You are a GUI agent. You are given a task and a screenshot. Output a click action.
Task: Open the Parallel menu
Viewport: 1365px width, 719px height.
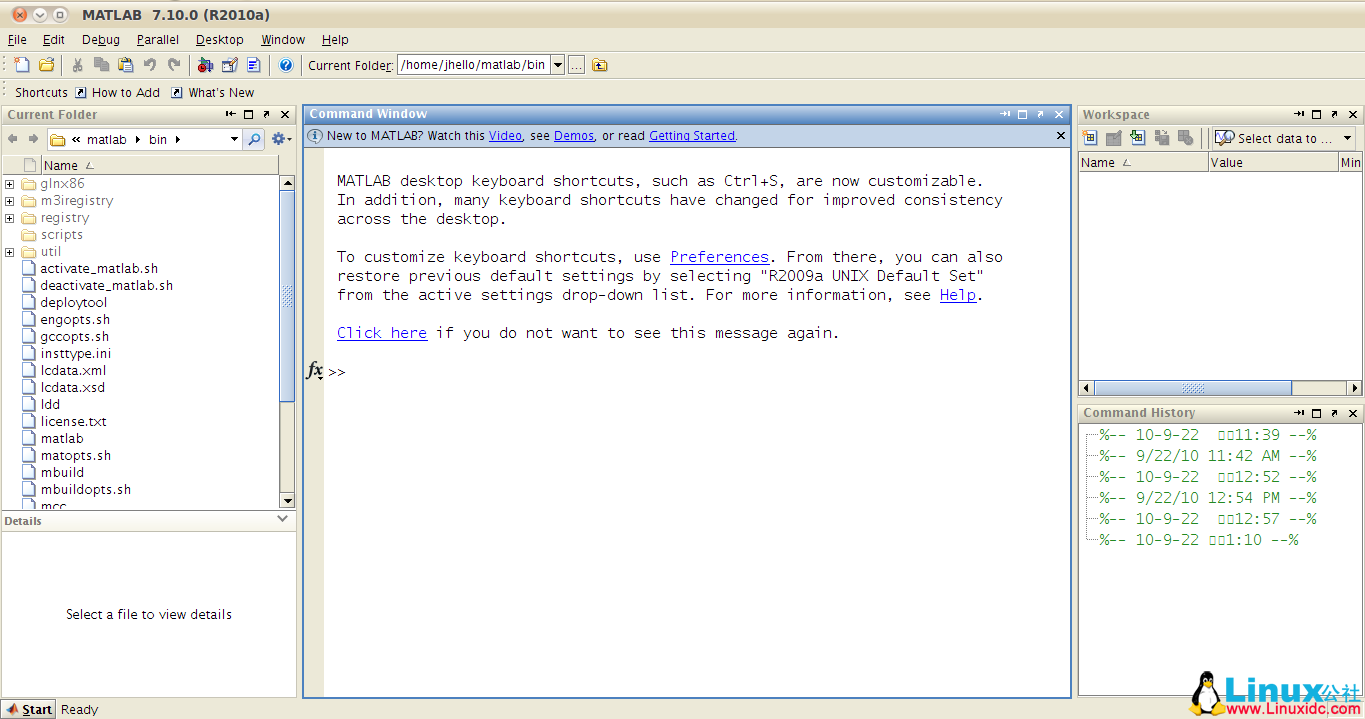[x=158, y=39]
